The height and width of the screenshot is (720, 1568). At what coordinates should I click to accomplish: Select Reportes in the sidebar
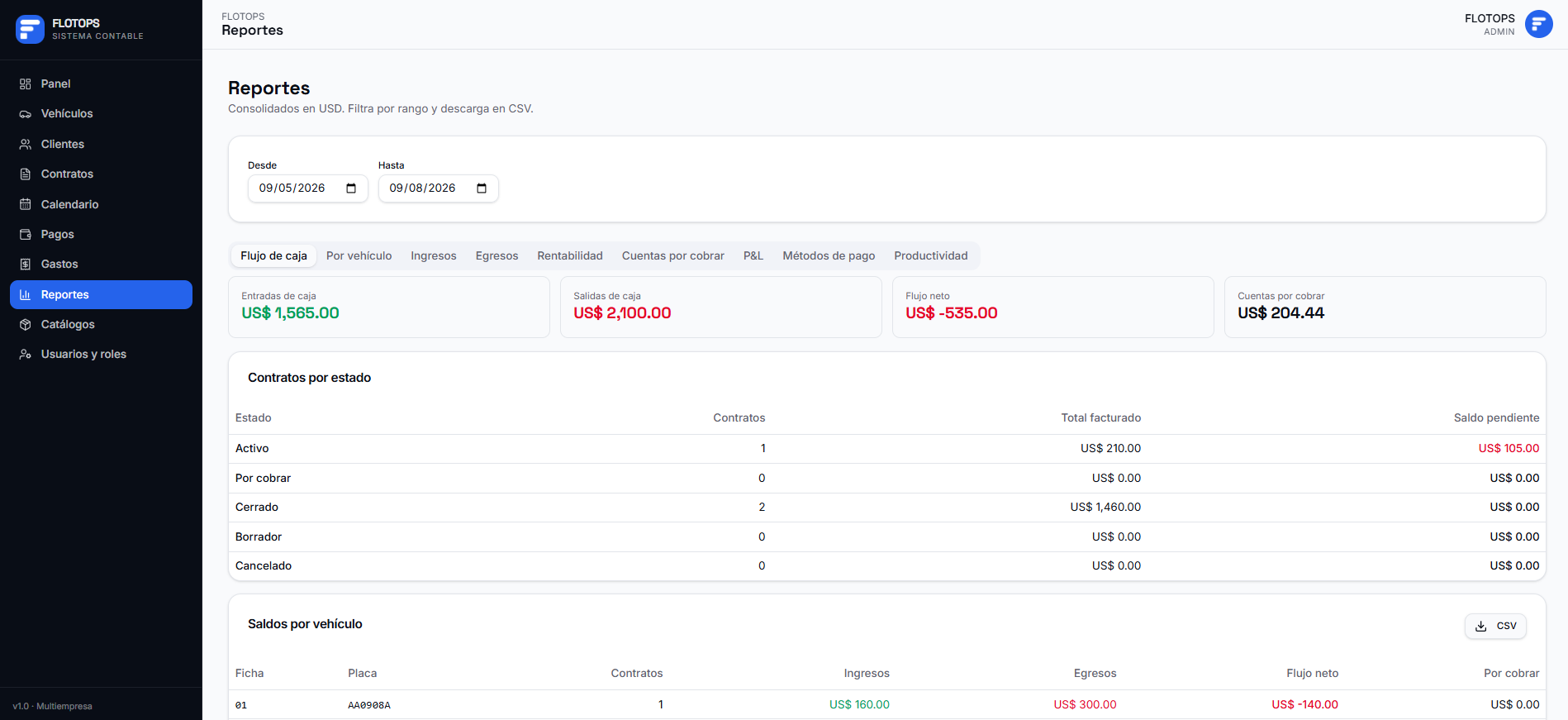(x=101, y=294)
